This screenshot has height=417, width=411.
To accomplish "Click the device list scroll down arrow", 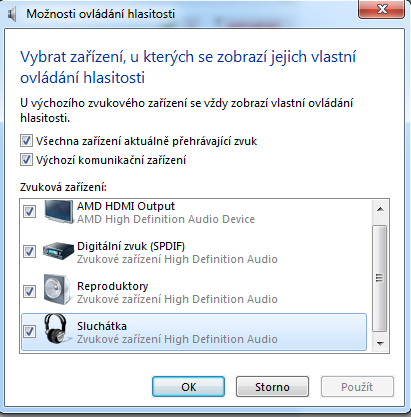I will 380,343.
